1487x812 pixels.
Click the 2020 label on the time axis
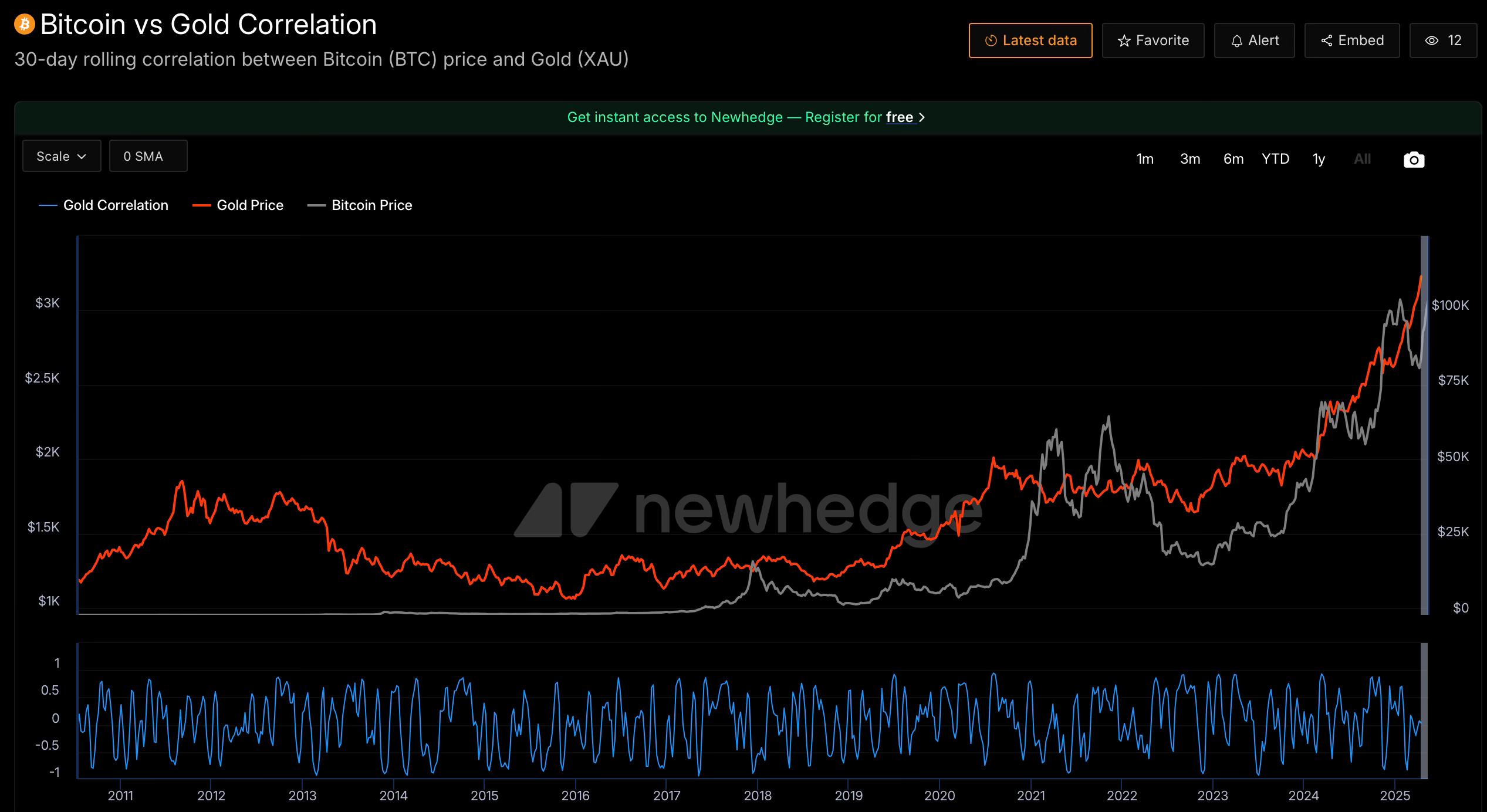[939, 796]
